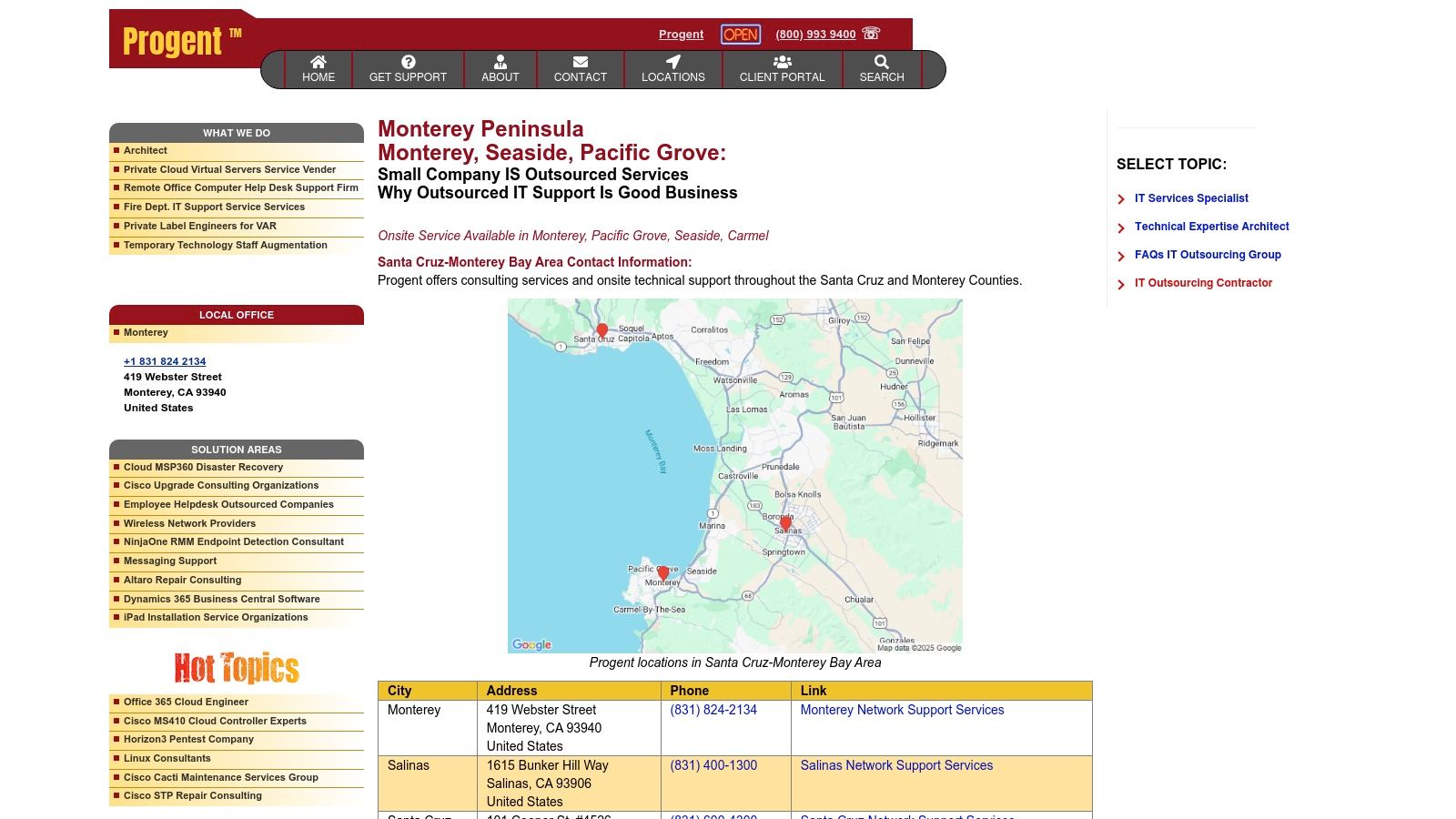Select the Contact envelope icon
Image resolution: width=1456 pixels, height=819 pixels.
580,62
